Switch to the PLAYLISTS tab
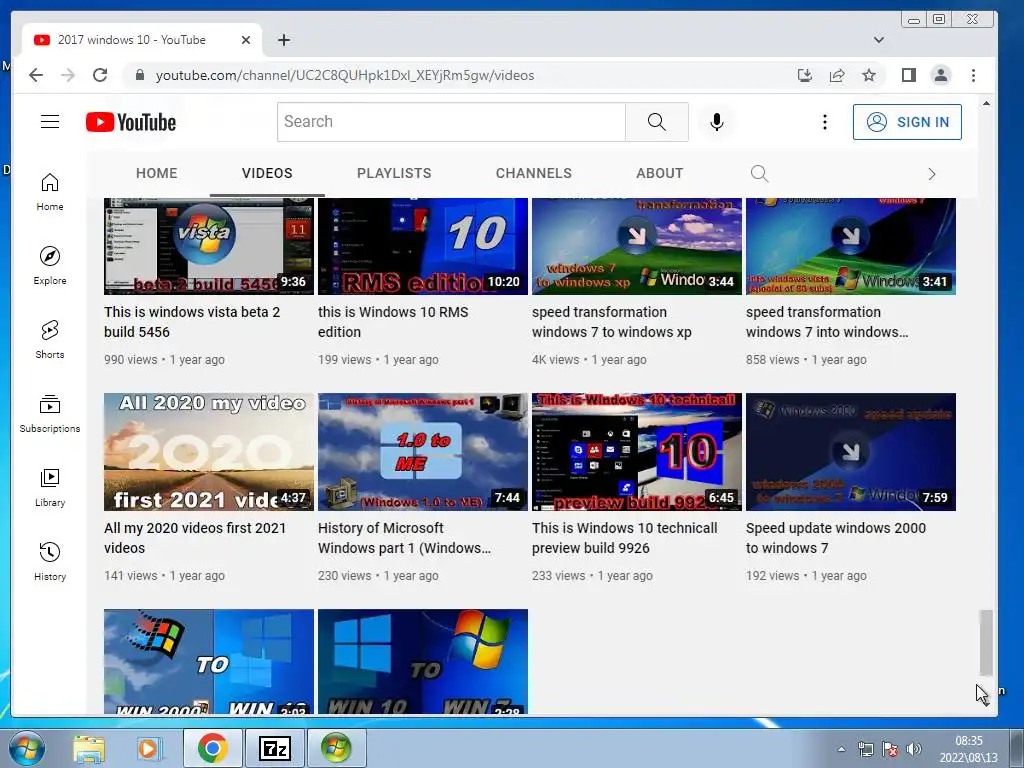This screenshot has width=1024, height=768. pos(394,173)
